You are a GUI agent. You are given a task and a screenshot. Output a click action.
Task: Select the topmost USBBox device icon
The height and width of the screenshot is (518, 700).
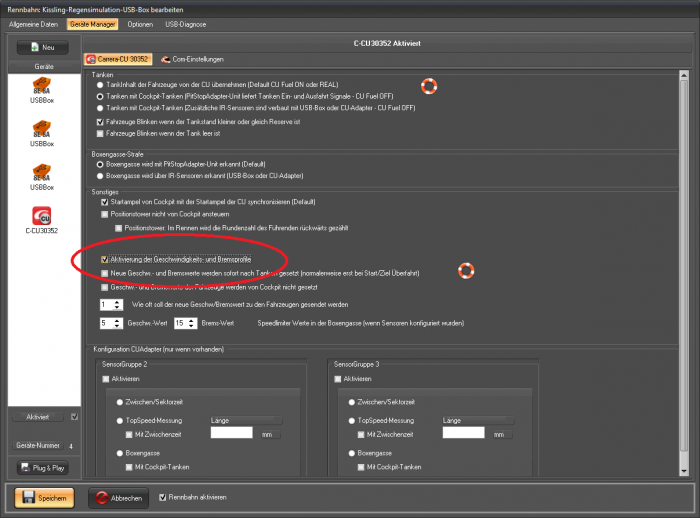[42, 88]
